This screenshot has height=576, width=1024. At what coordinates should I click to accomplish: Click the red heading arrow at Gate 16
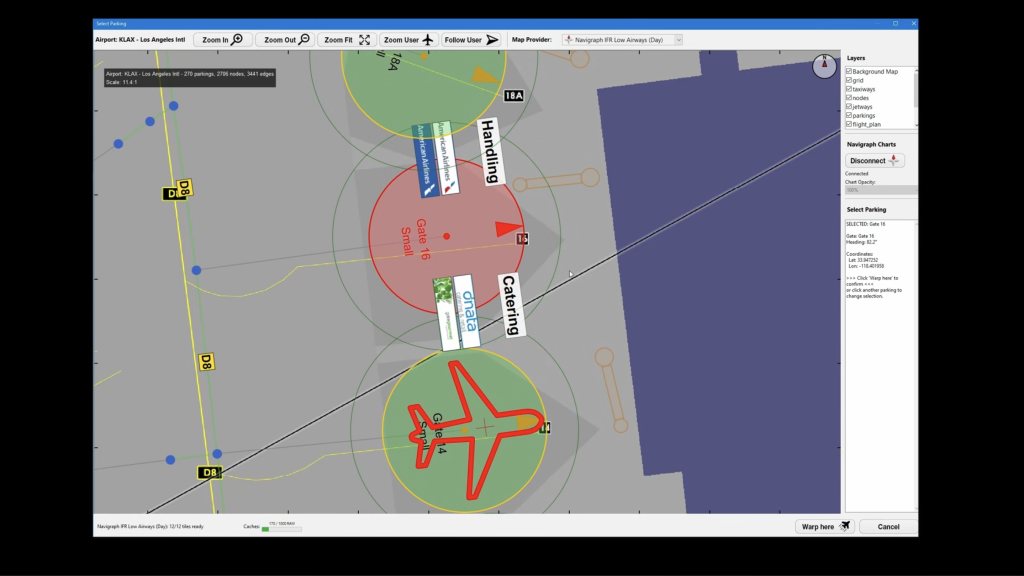(x=508, y=230)
